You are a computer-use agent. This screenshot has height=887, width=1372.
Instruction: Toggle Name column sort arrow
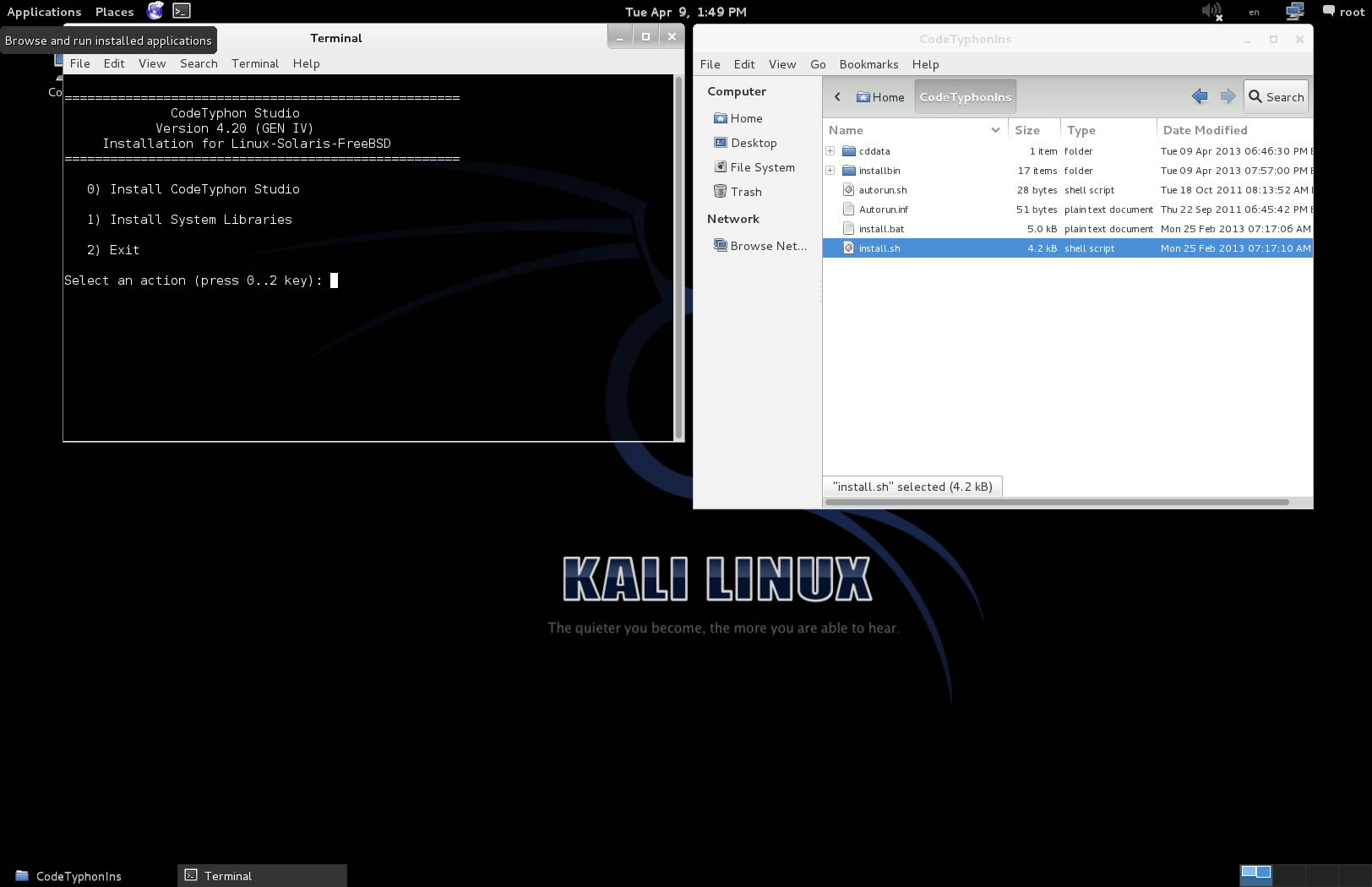tap(995, 130)
